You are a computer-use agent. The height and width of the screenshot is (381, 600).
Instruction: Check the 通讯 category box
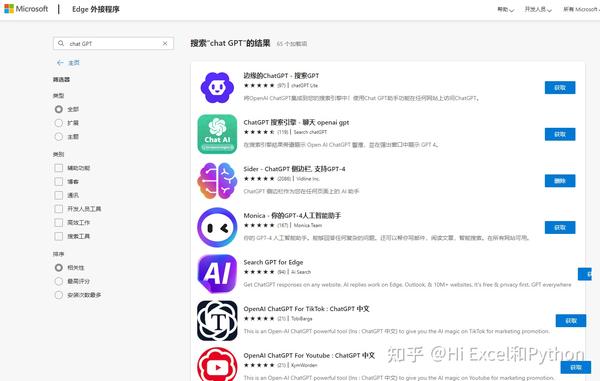(59, 195)
